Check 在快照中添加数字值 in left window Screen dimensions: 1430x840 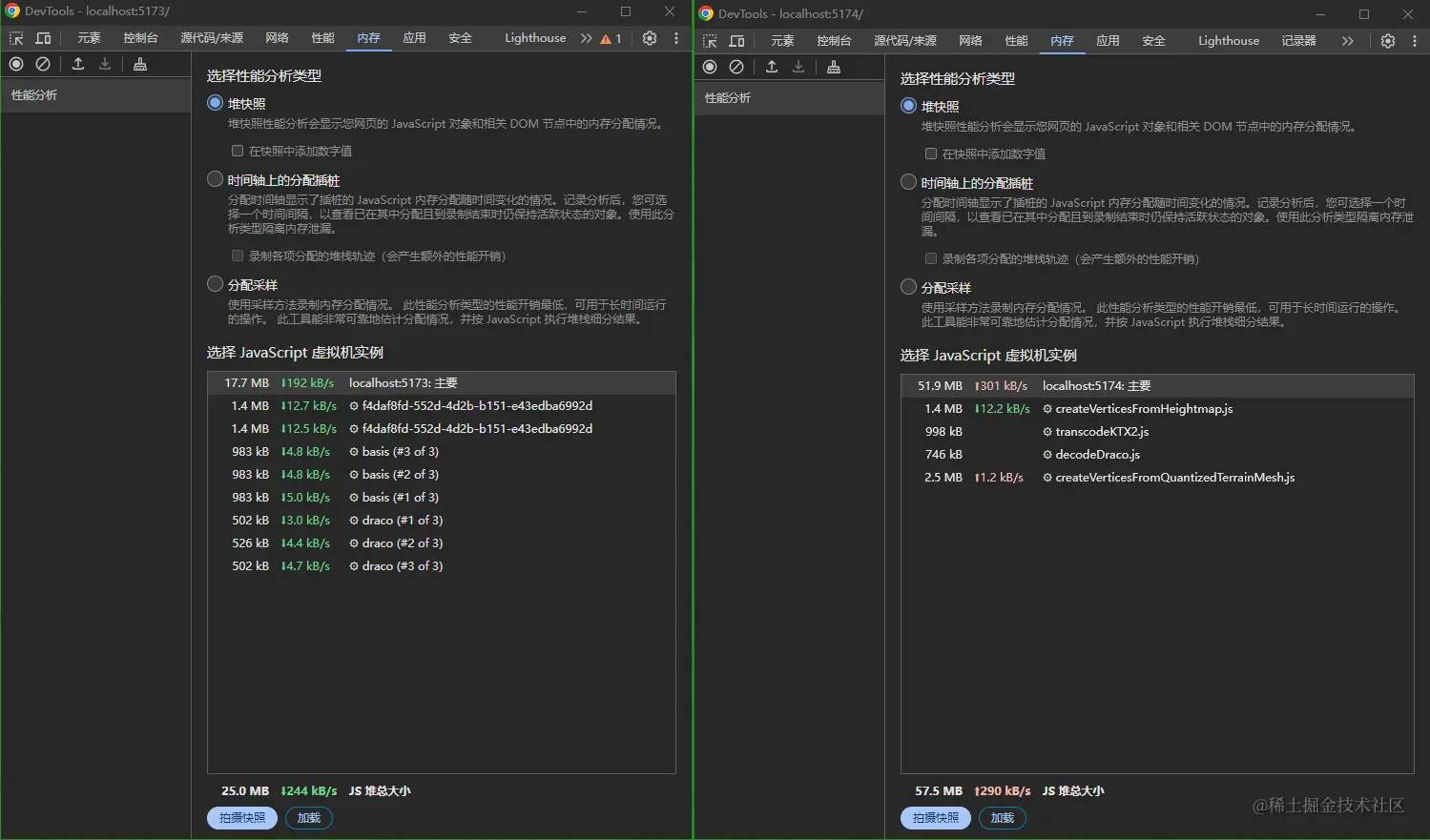238,151
